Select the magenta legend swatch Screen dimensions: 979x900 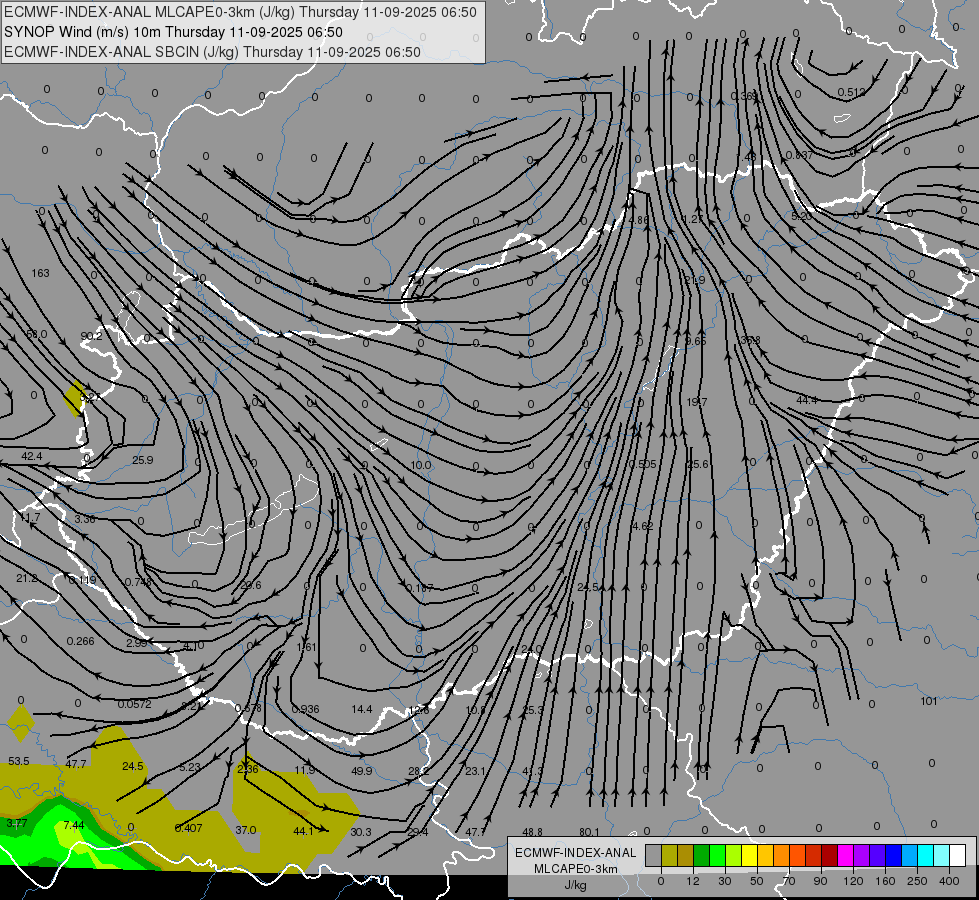(845, 855)
